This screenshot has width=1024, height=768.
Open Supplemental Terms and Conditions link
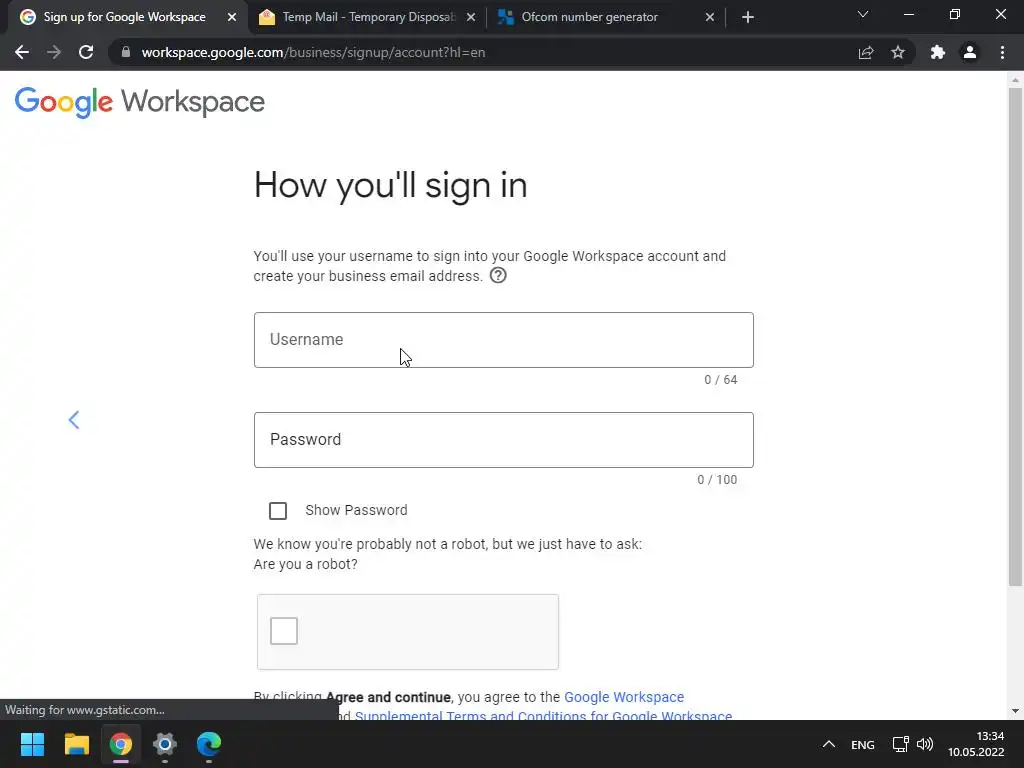coord(543,716)
